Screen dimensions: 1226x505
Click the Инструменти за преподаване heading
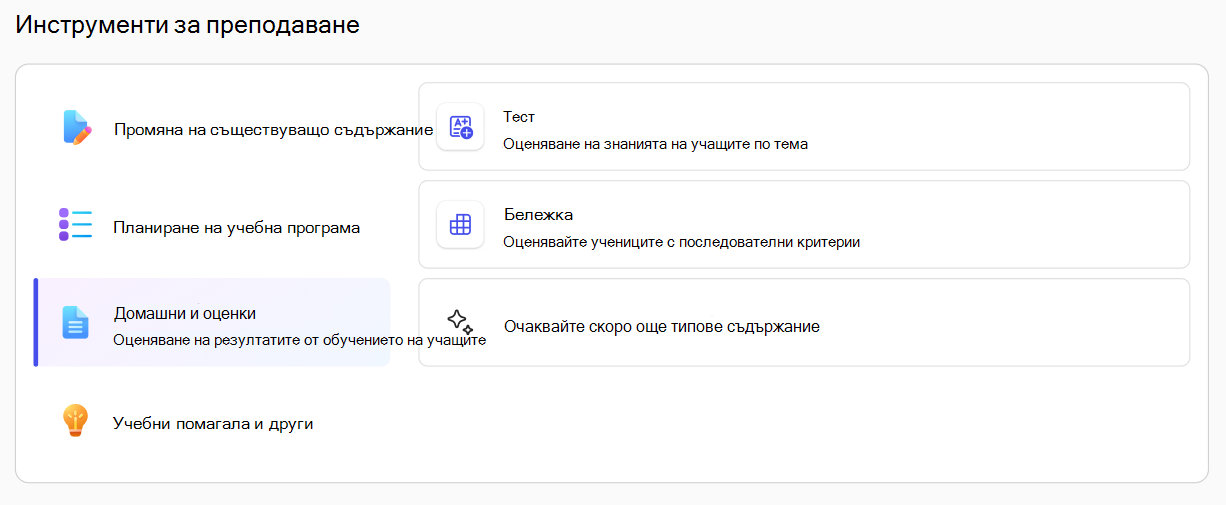pos(187,25)
